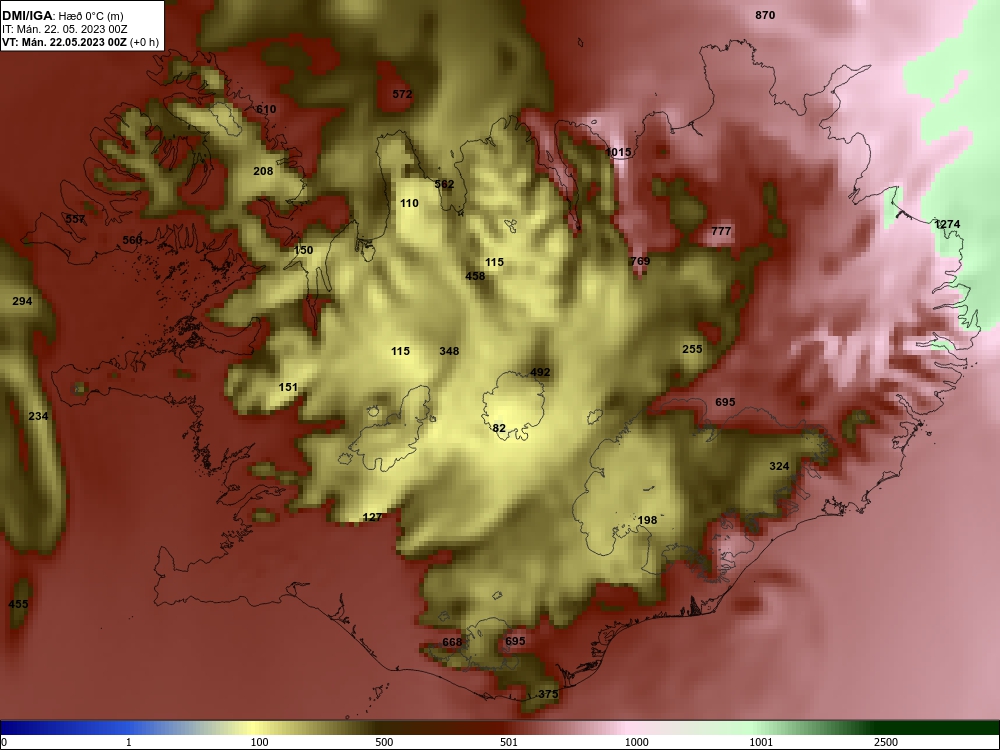Click the map value '562'
This screenshot has height=750, width=1000.
444,184
